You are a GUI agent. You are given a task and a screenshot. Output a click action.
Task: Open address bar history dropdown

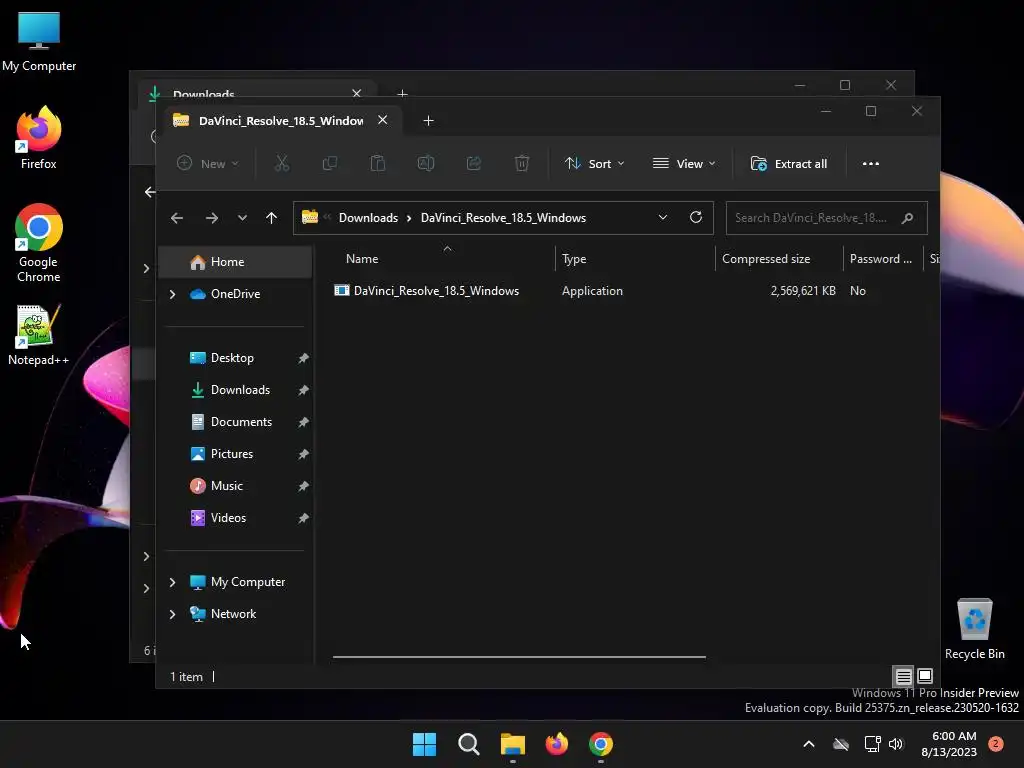coord(663,217)
